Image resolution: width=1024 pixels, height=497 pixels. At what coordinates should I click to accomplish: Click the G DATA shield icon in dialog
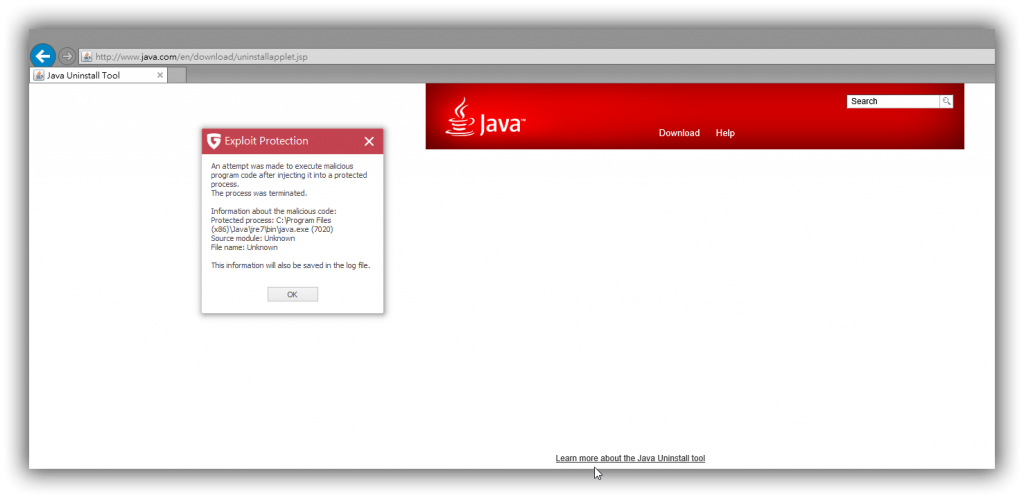pyautogui.click(x=214, y=141)
